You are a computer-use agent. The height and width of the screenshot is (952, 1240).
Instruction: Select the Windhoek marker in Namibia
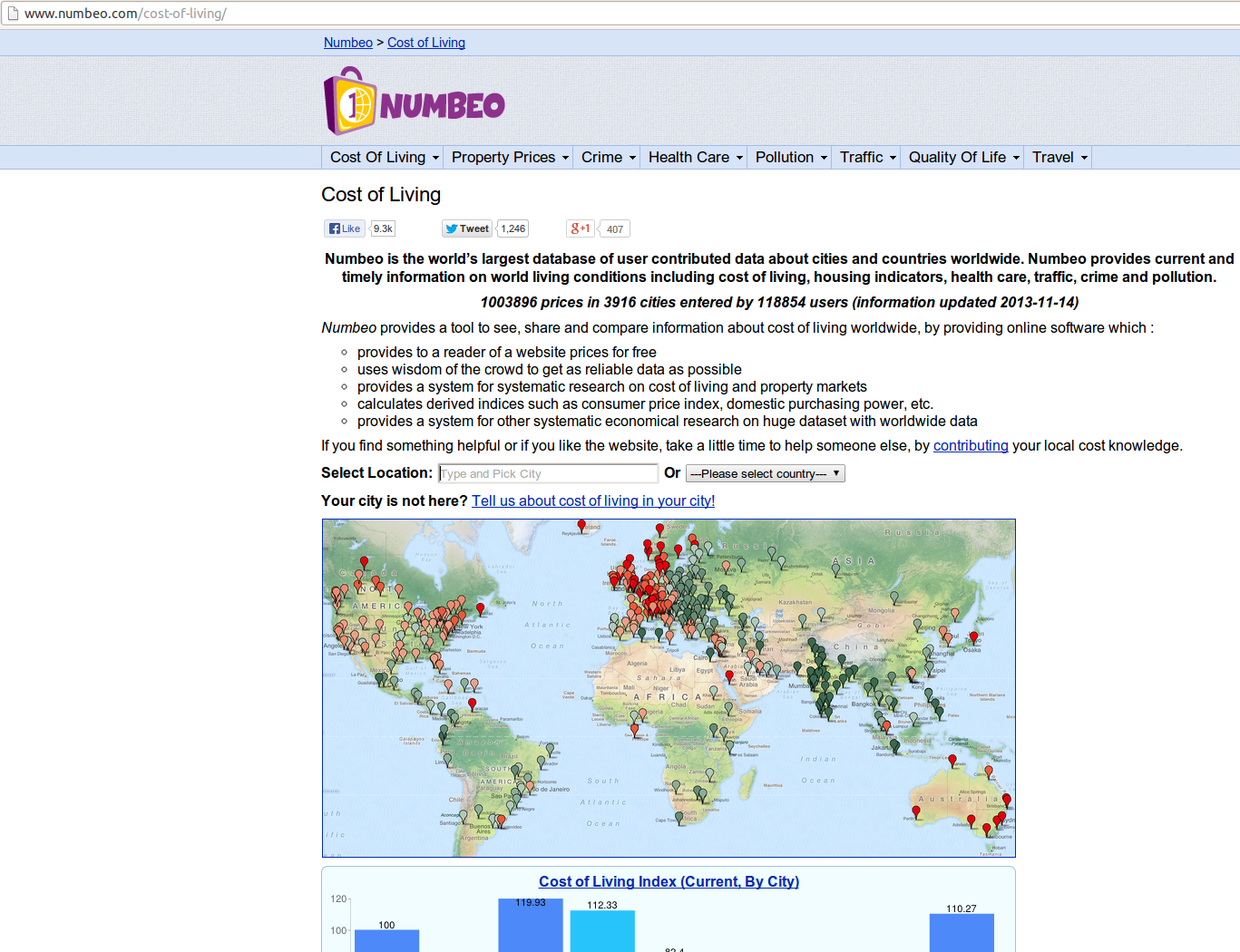coord(676,786)
